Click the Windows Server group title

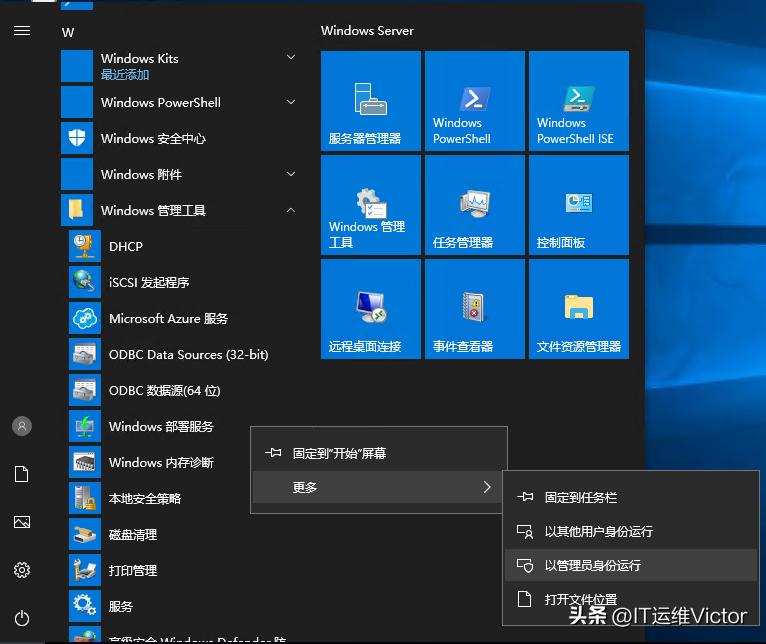coord(367,30)
